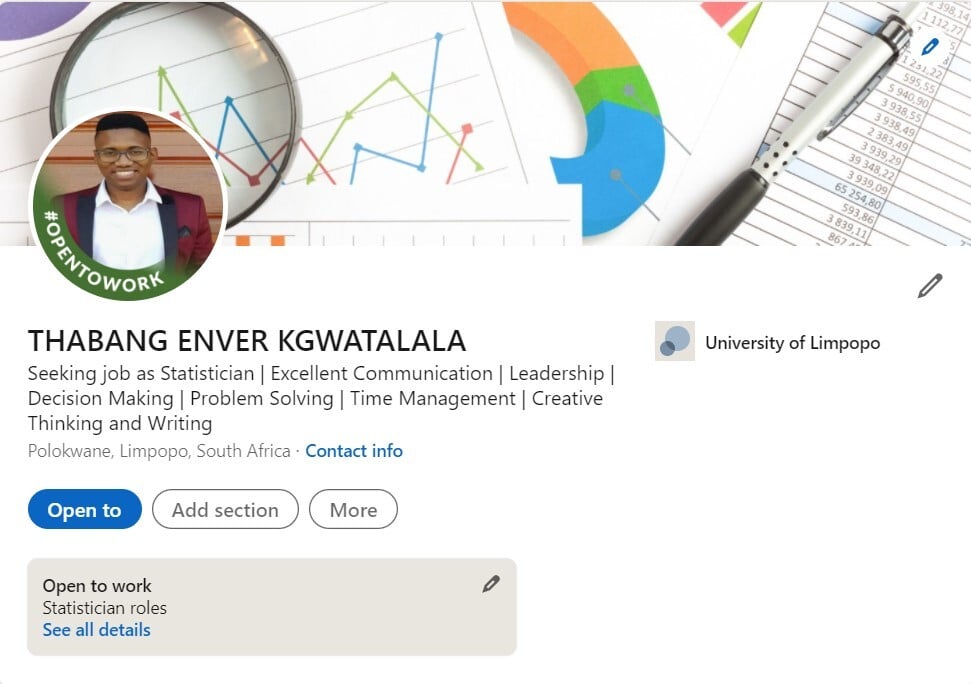This screenshot has width=971, height=684.
Task: Click the University of Limpopo text
Action: pyautogui.click(x=792, y=343)
